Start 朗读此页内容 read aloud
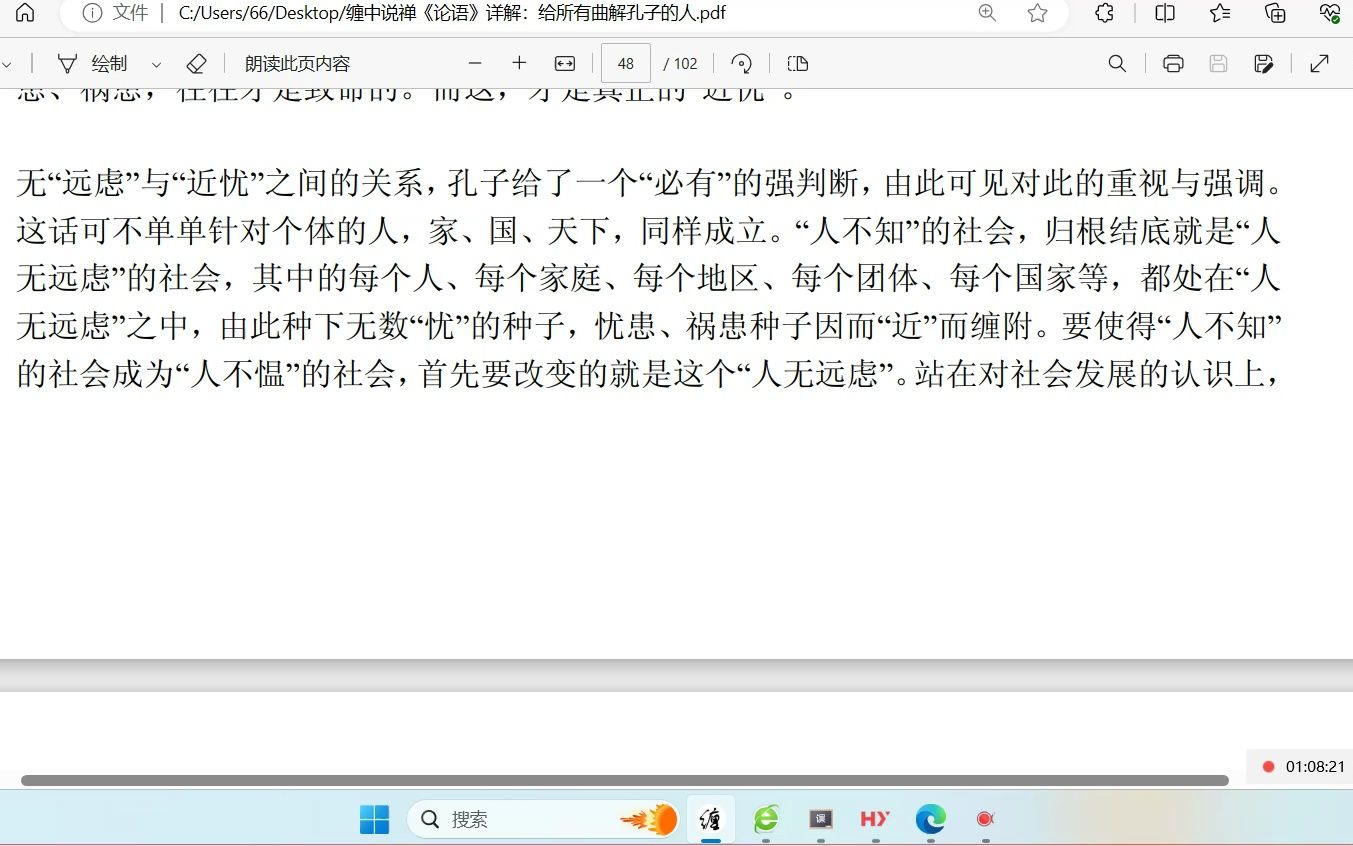Viewport: 1353px width, 846px height. point(298,64)
